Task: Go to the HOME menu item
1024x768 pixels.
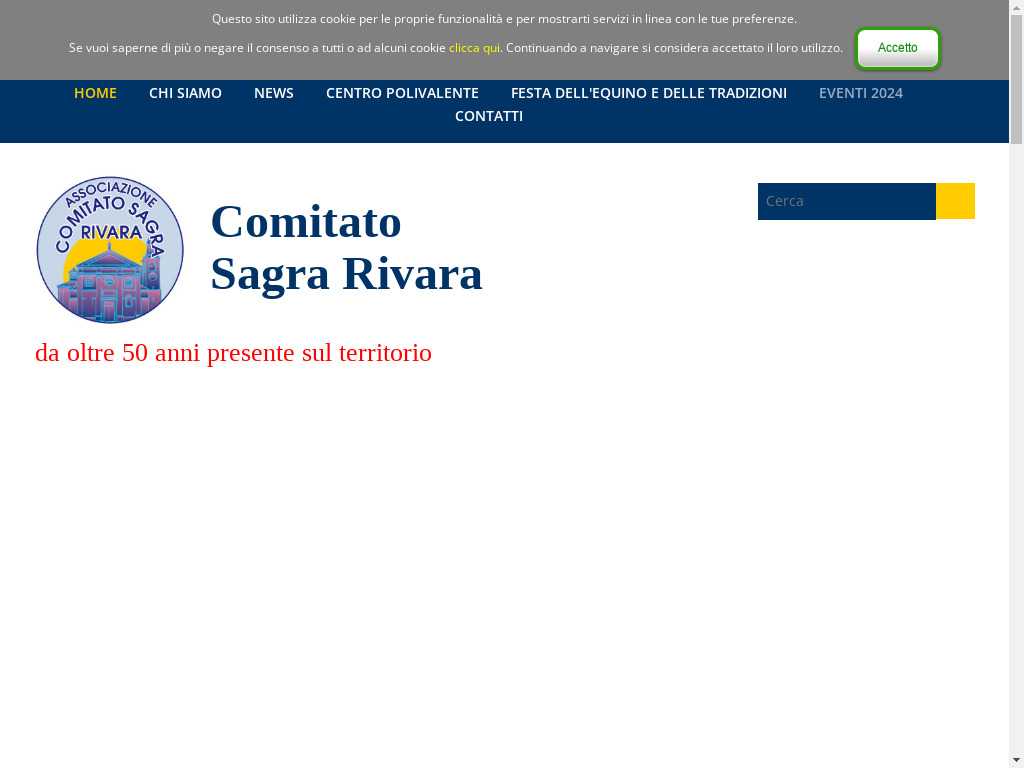Action: click(95, 93)
